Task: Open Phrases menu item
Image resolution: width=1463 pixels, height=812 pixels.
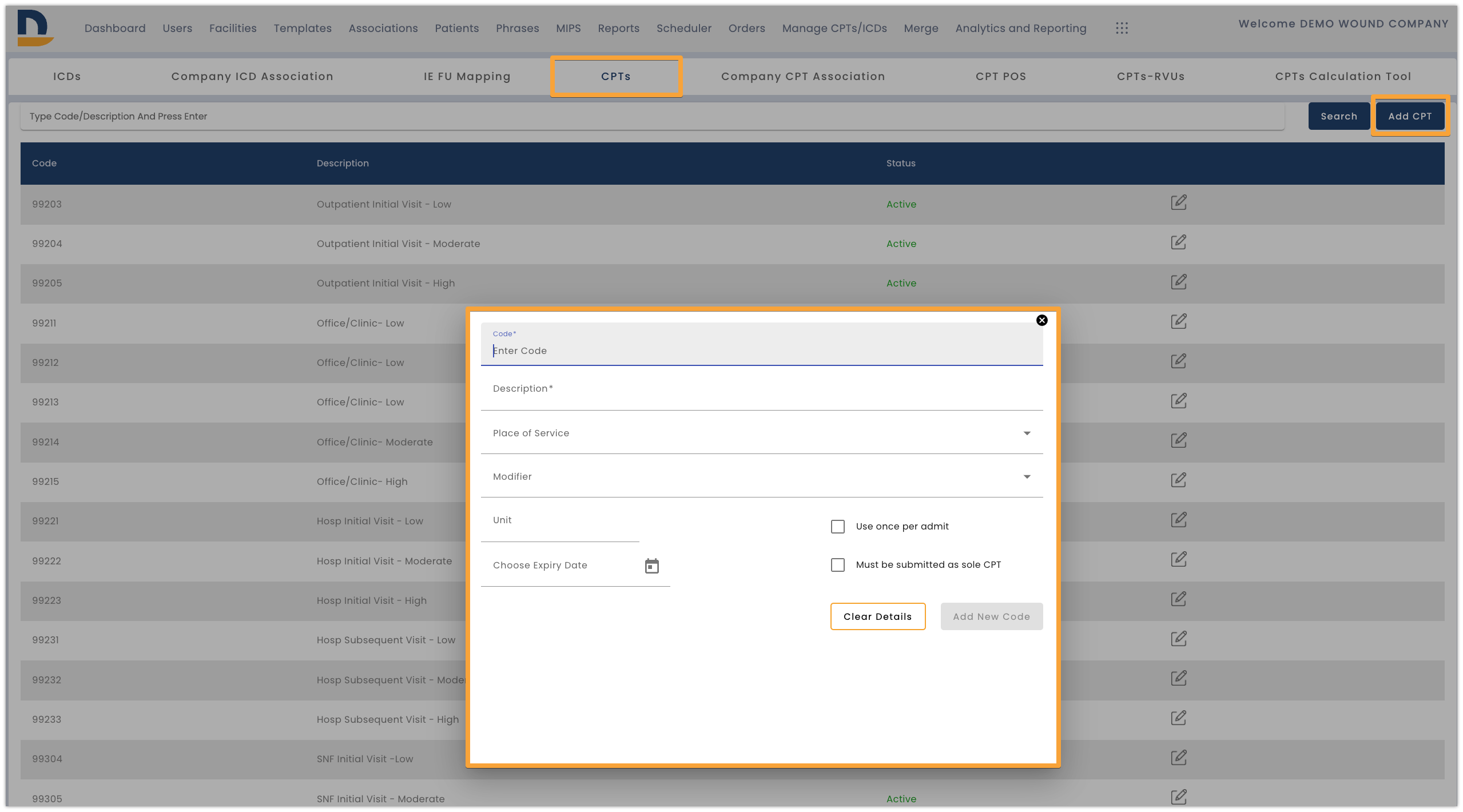Action: coord(517,28)
